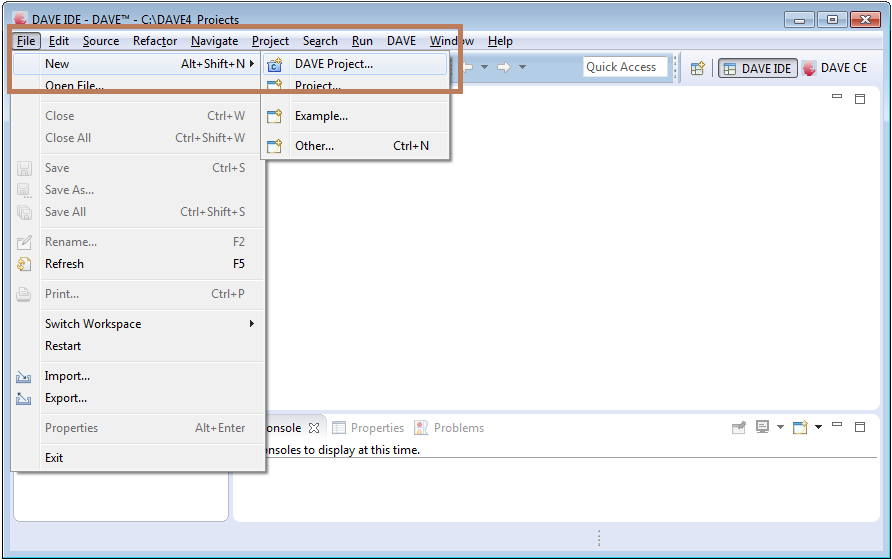Select Print... in File menu
This screenshot has width=892, height=560.
138,294
